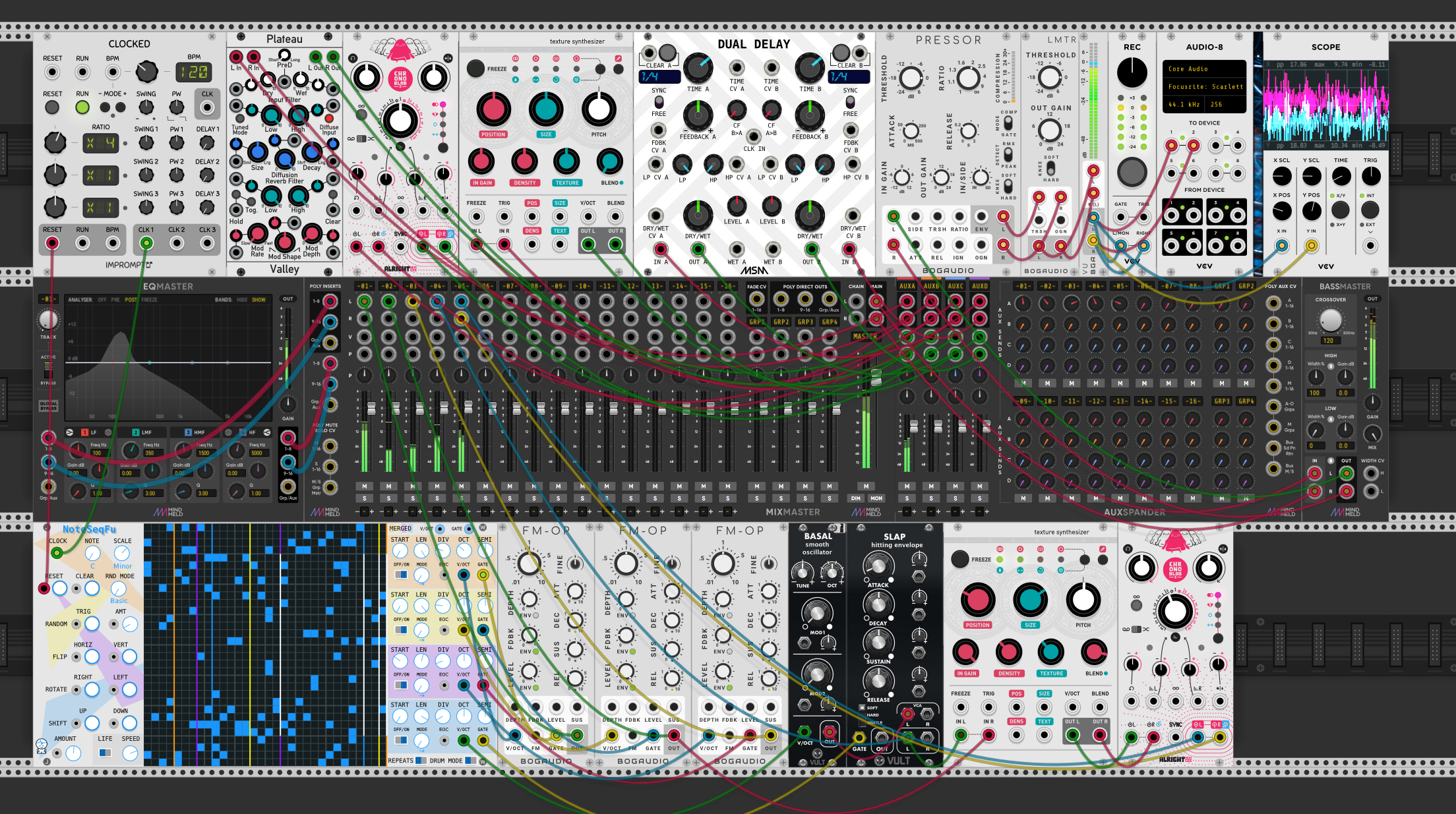
Task: Open the MASTER label menu on MixMaster
Action: click(x=865, y=336)
